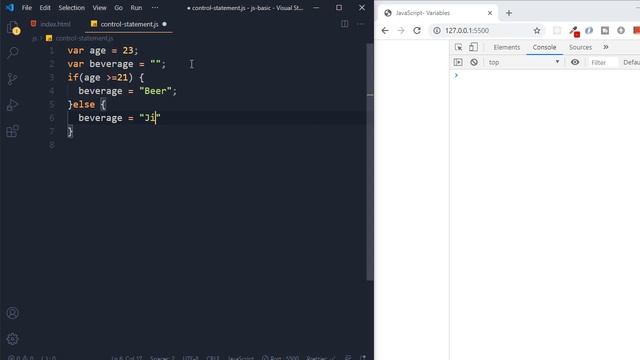This screenshot has height=360, width=640.
Task: Click the Prettier status bar item
Action: [321, 357]
